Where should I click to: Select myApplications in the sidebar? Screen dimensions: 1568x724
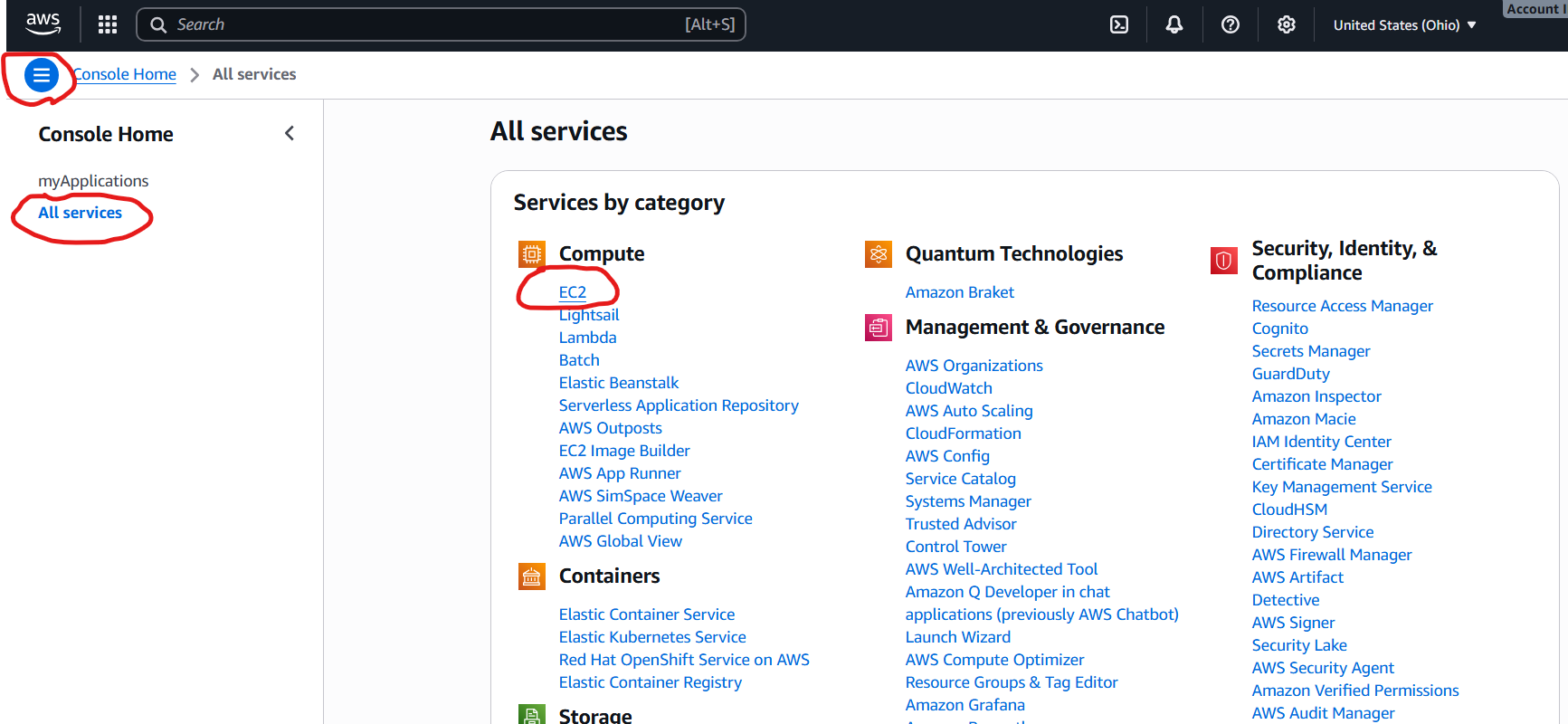93,181
